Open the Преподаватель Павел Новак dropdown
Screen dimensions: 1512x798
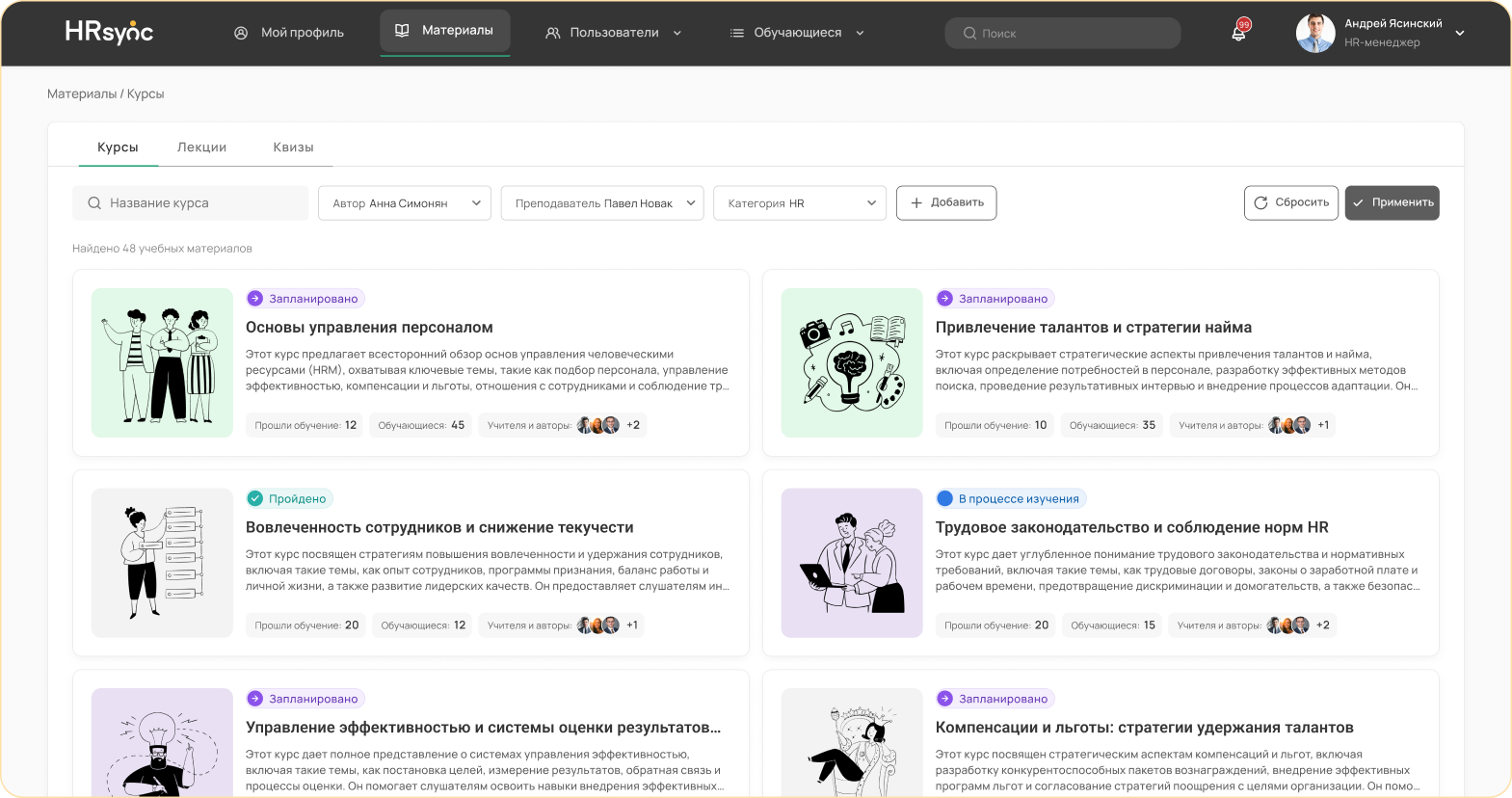(x=602, y=203)
